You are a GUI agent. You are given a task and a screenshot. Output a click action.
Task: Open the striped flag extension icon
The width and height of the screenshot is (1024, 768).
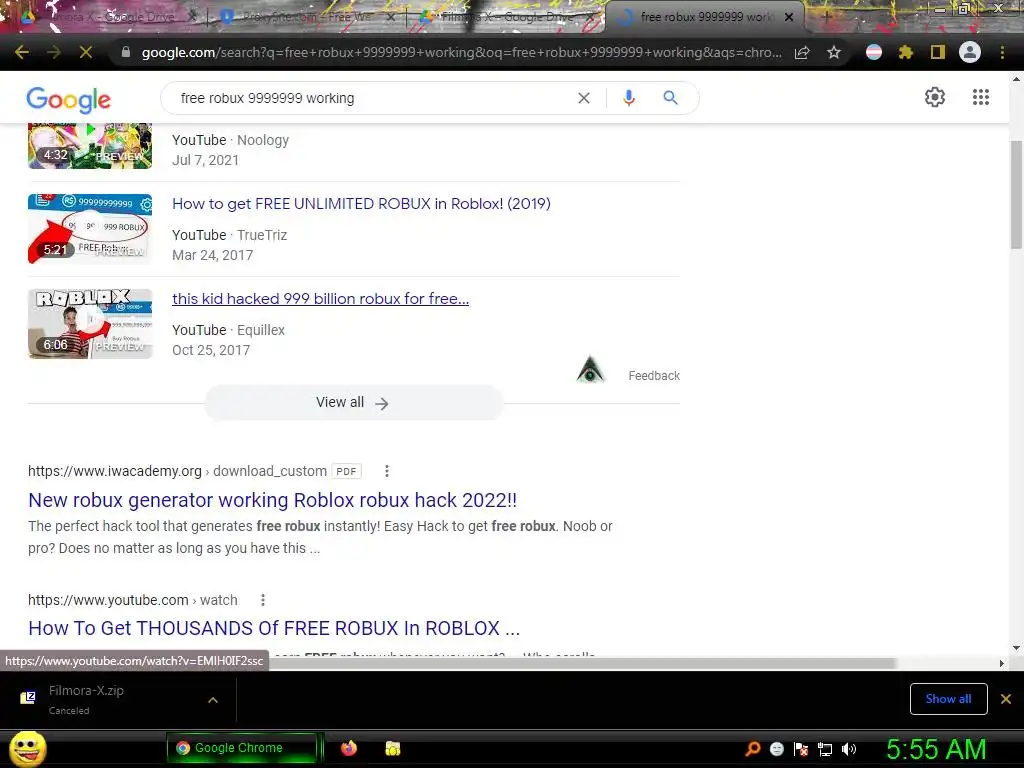coord(874,52)
